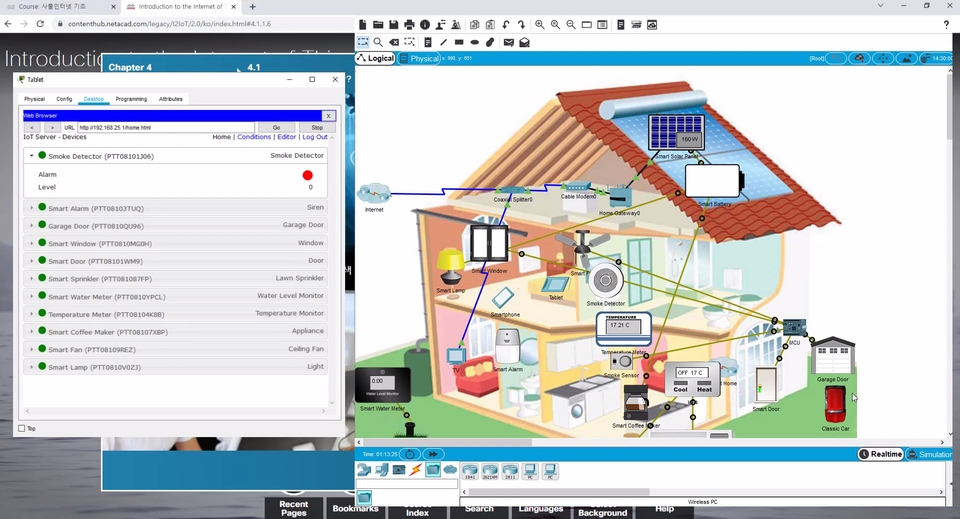The image size is (960, 519).
Task: Open file with the folder icon
Action: click(378, 24)
